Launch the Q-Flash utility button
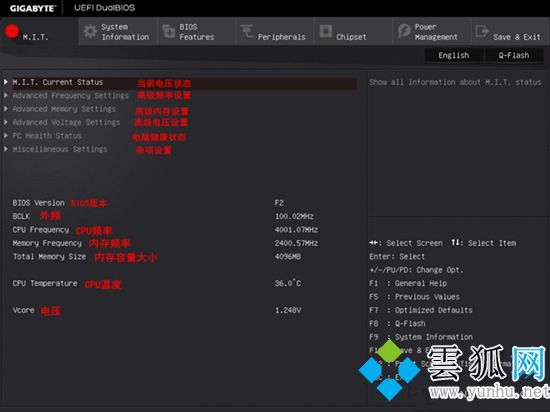 point(514,55)
